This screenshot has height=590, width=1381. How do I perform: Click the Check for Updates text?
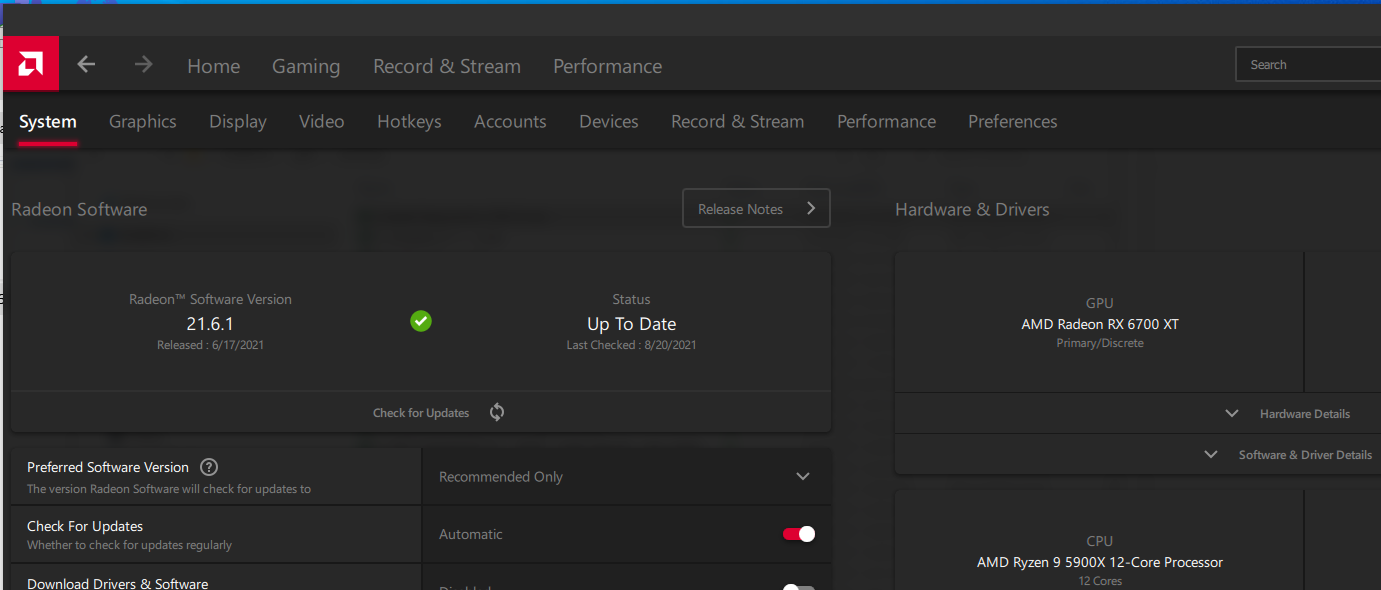pos(421,413)
